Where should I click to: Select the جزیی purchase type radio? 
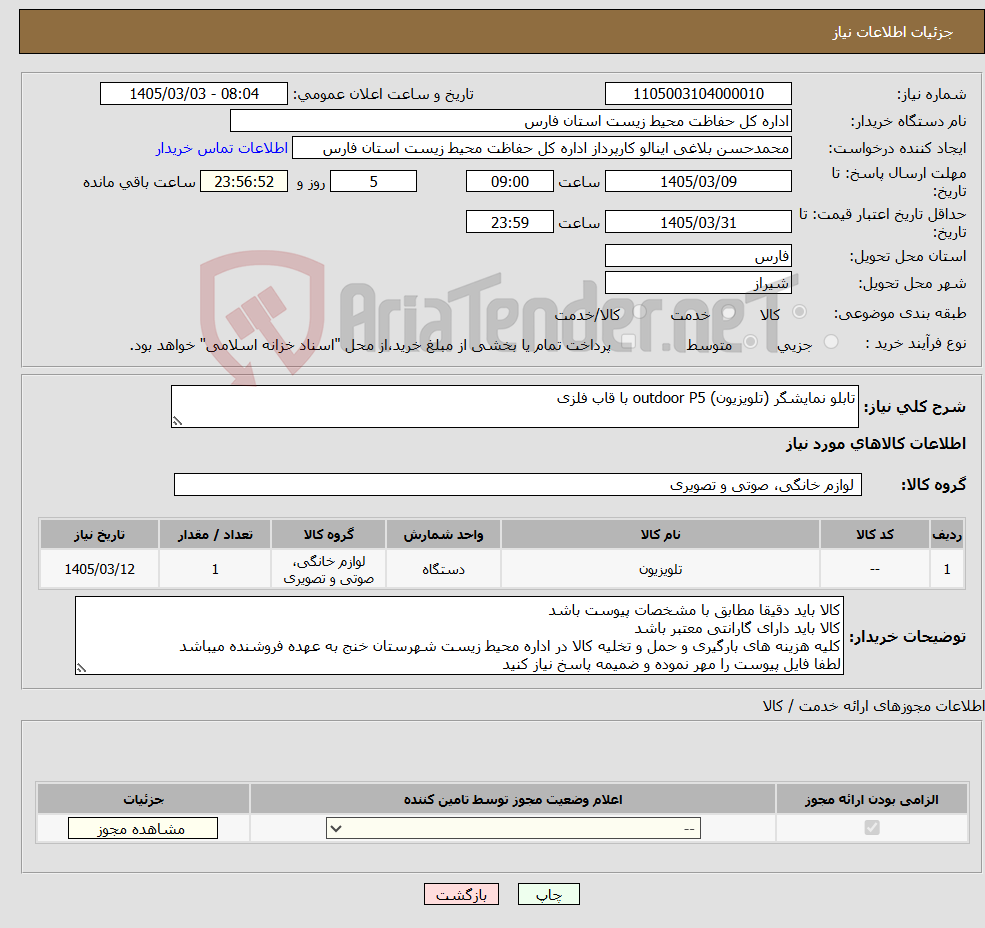pos(831,342)
